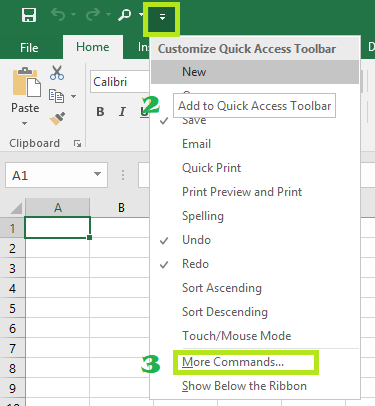Uncheck Save in the customize menu

coord(255,120)
